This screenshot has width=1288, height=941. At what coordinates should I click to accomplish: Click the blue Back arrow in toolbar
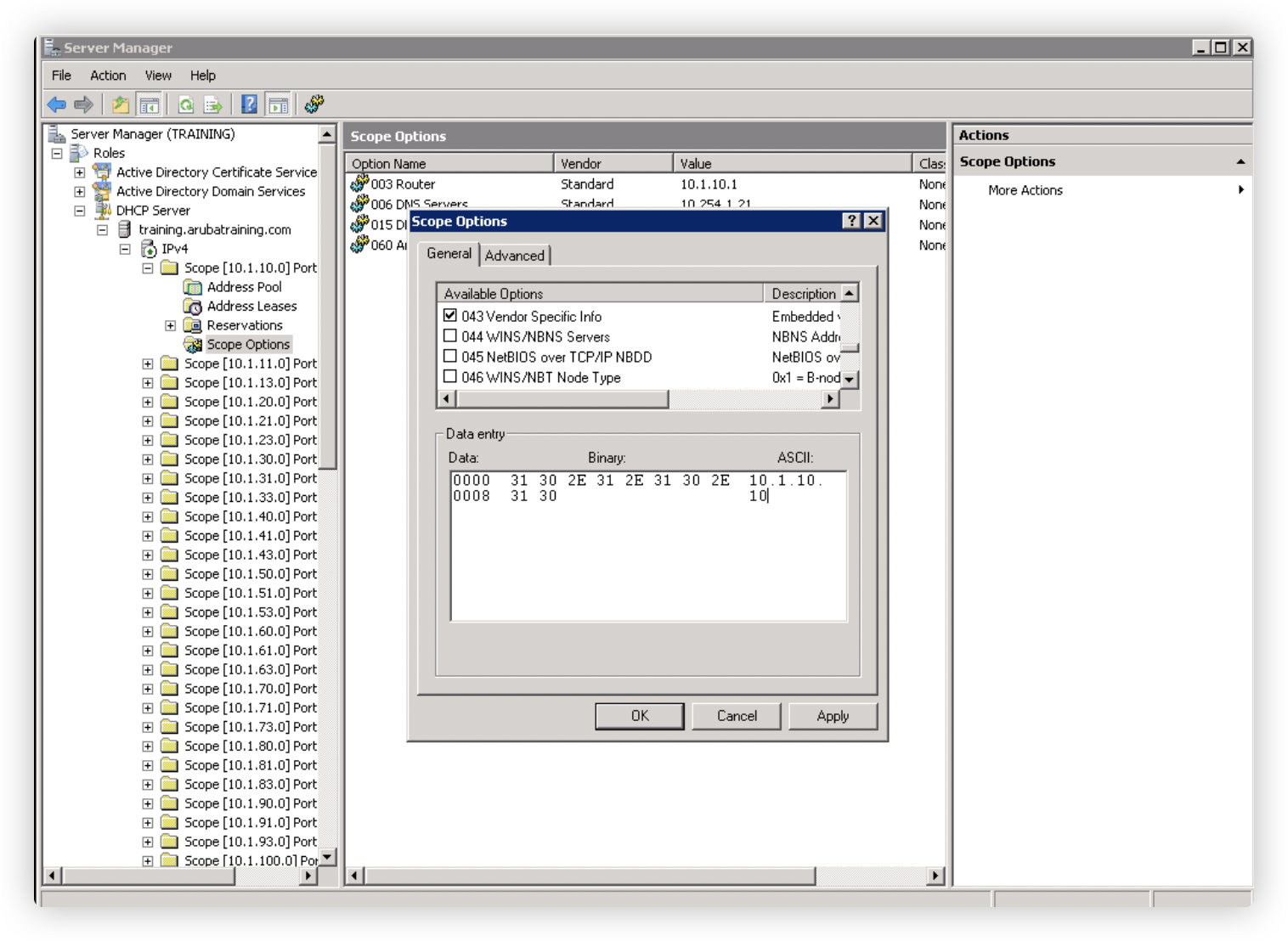[57, 104]
